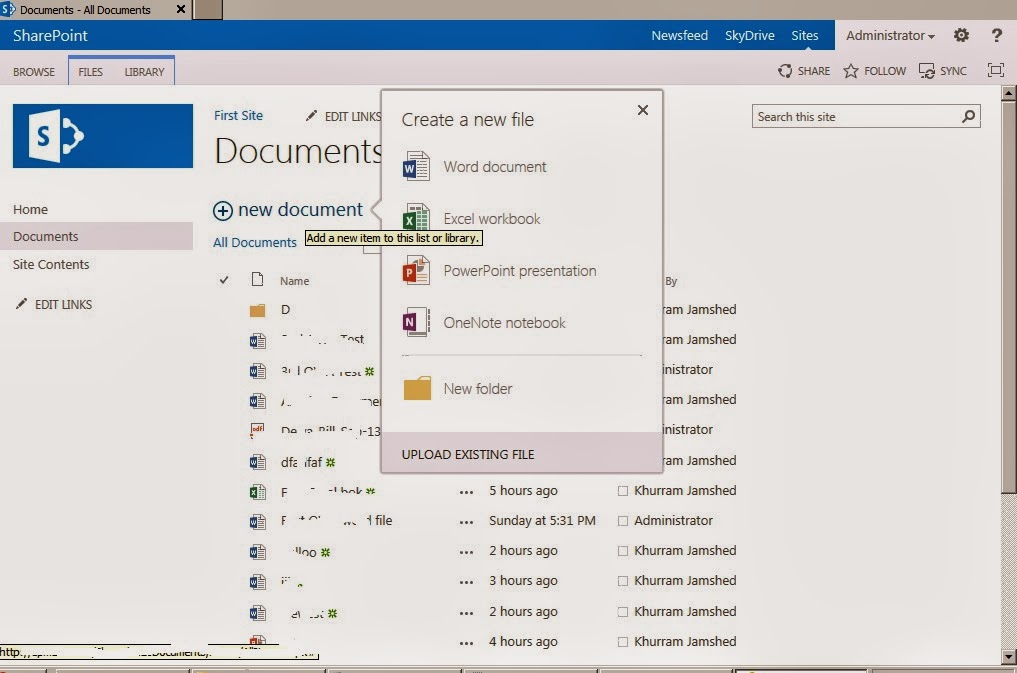Click the Sync icon
This screenshot has width=1017, height=673.
(x=926, y=71)
